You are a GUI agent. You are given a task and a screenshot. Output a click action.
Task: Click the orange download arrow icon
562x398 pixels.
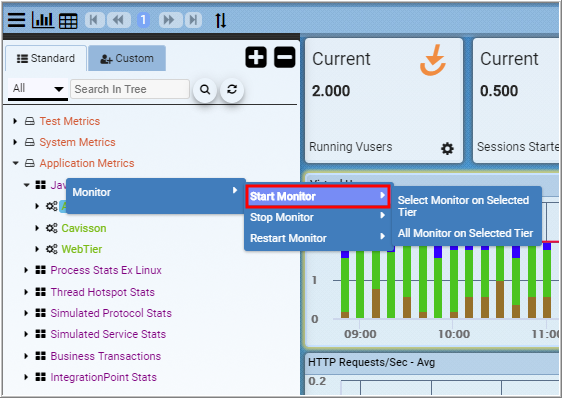pyautogui.click(x=433, y=60)
